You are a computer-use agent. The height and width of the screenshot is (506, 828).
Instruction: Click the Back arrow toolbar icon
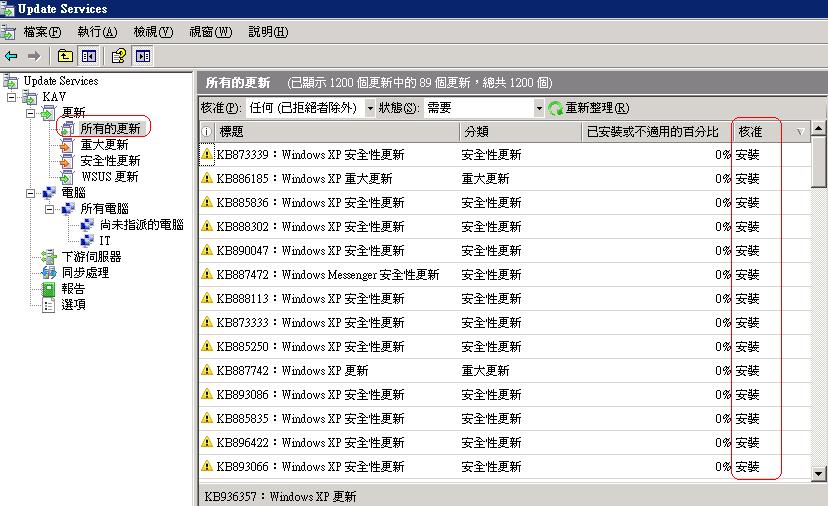coord(11,56)
